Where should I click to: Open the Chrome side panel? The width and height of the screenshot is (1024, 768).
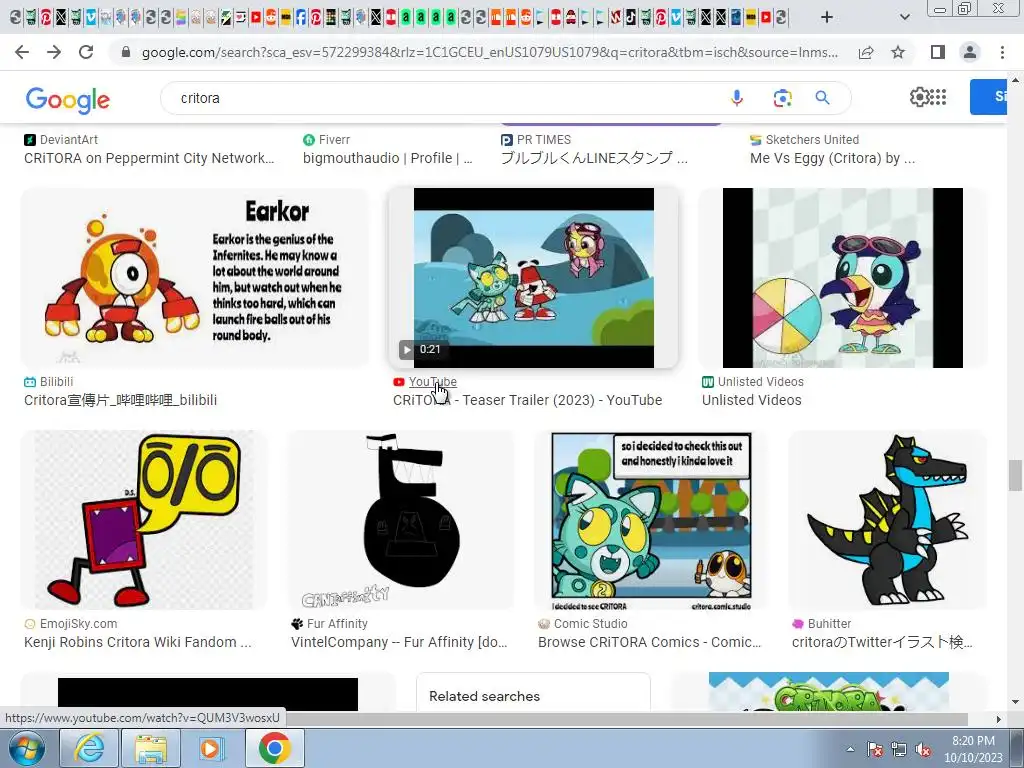click(x=938, y=52)
